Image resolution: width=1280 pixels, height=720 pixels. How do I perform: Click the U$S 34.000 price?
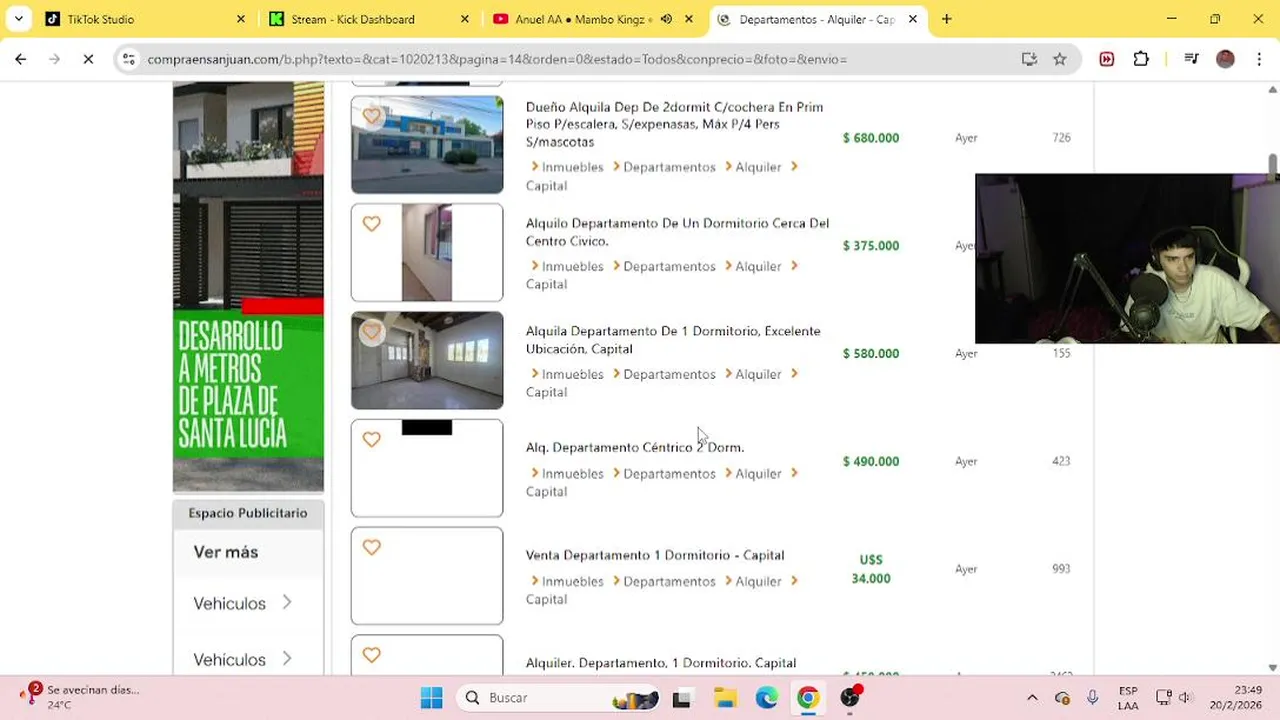(871, 569)
